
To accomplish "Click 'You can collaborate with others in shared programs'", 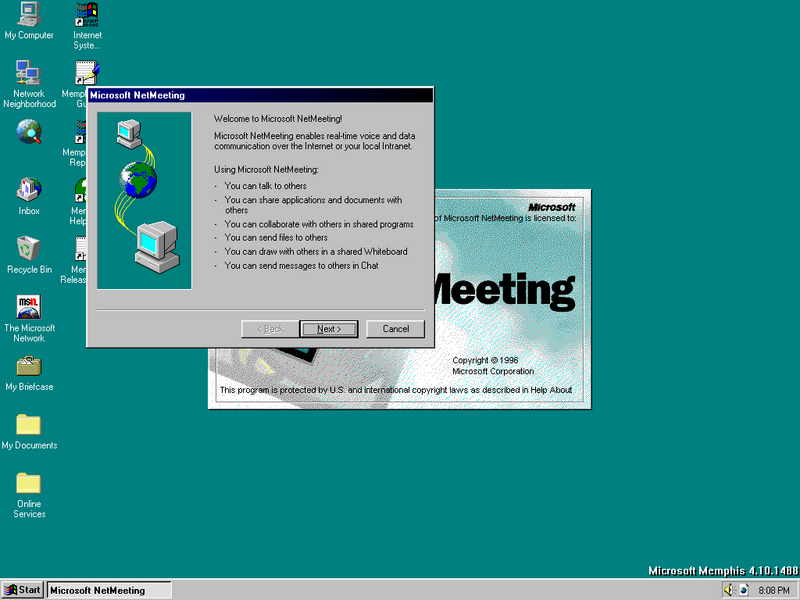I will [319, 224].
